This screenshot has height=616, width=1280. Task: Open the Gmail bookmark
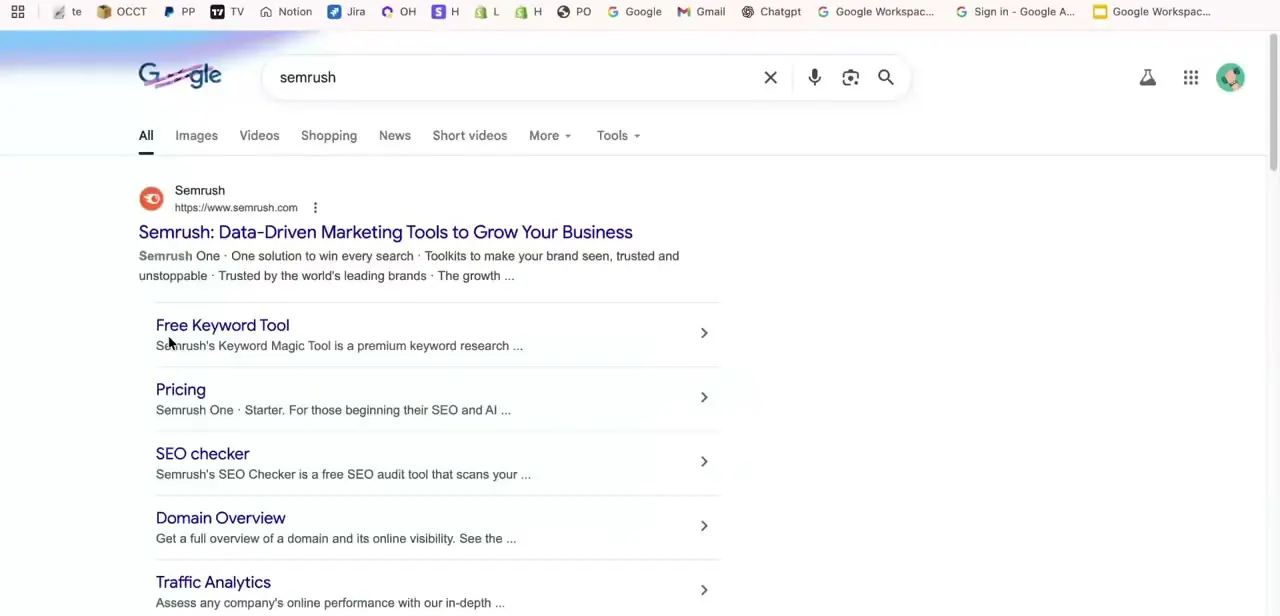(701, 12)
